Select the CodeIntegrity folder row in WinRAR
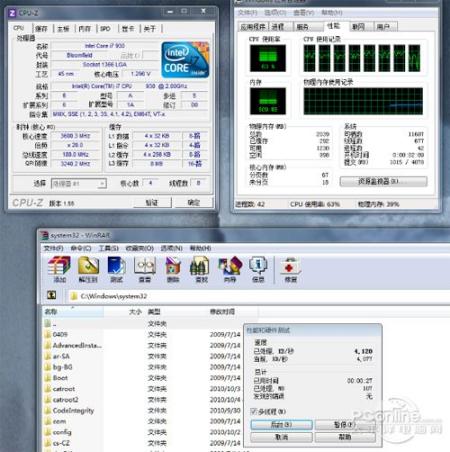 (143, 410)
